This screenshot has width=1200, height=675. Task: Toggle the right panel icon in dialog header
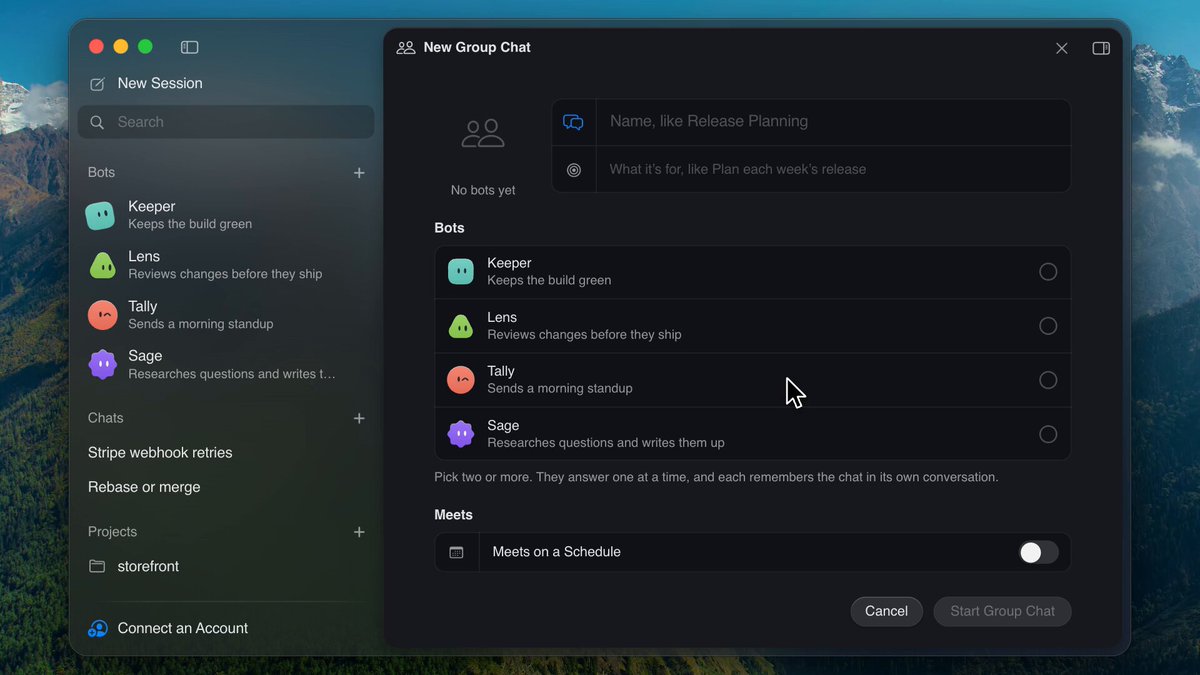pyautogui.click(x=1101, y=48)
